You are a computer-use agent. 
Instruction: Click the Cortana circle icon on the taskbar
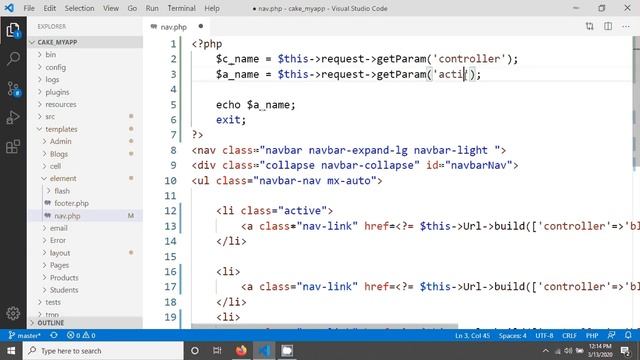[x=195, y=351]
